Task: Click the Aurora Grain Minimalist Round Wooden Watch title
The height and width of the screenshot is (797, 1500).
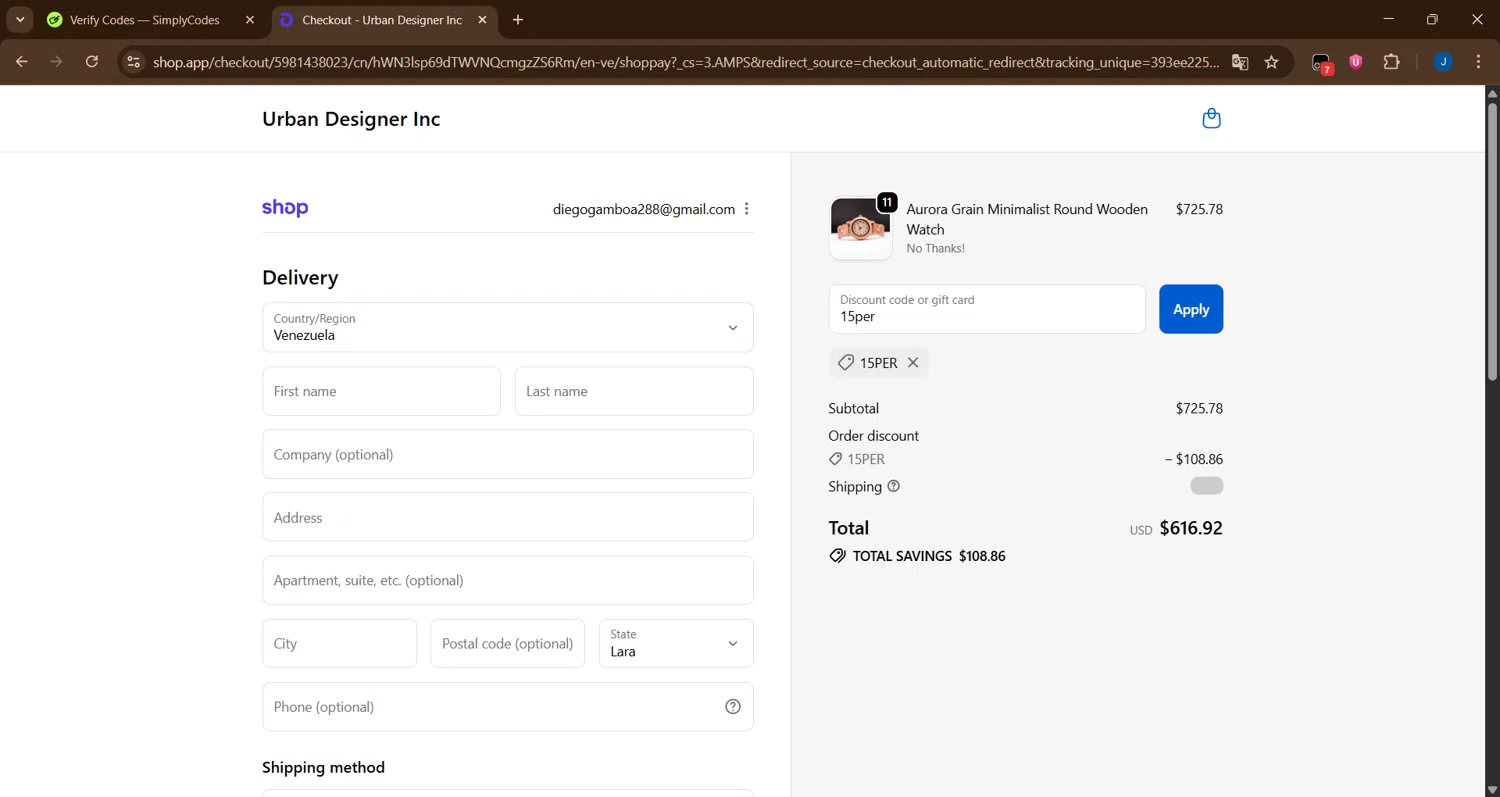Action: pyautogui.click(x=1027, y=219)
